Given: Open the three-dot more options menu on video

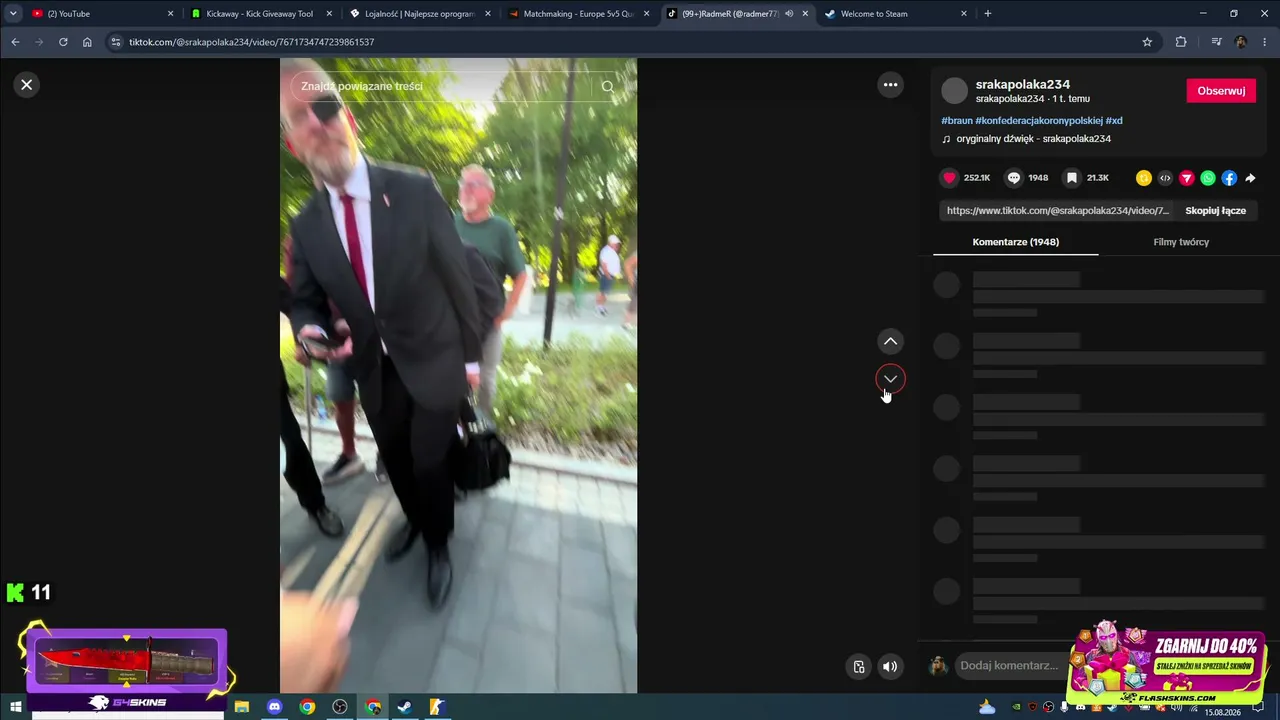Looking at the screenshot, I should [890, 85].
